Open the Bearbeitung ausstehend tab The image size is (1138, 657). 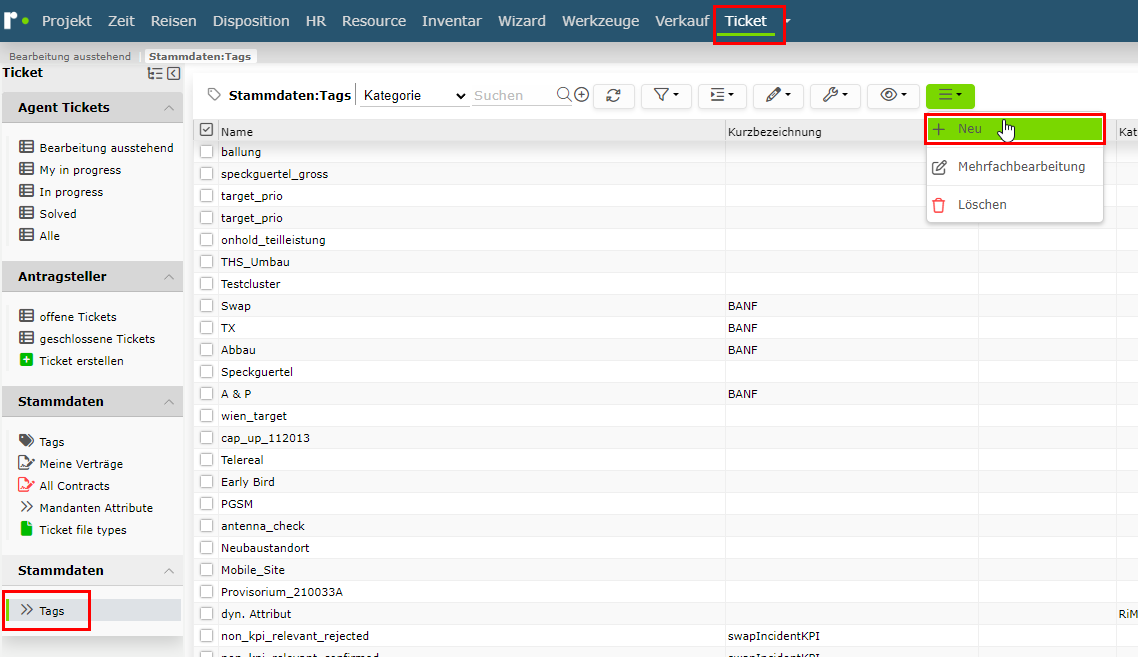coord(70,56)
